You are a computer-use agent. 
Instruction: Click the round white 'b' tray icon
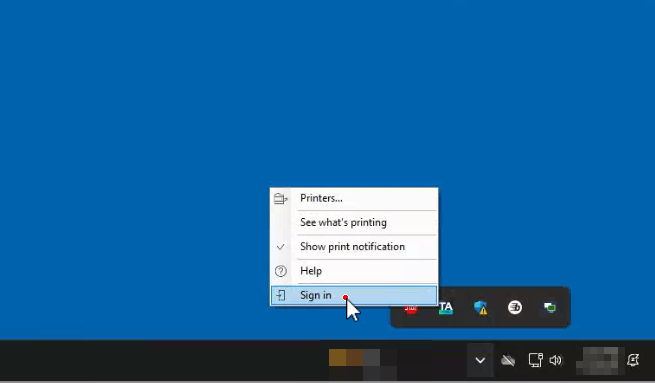click(x=515, y=307)
